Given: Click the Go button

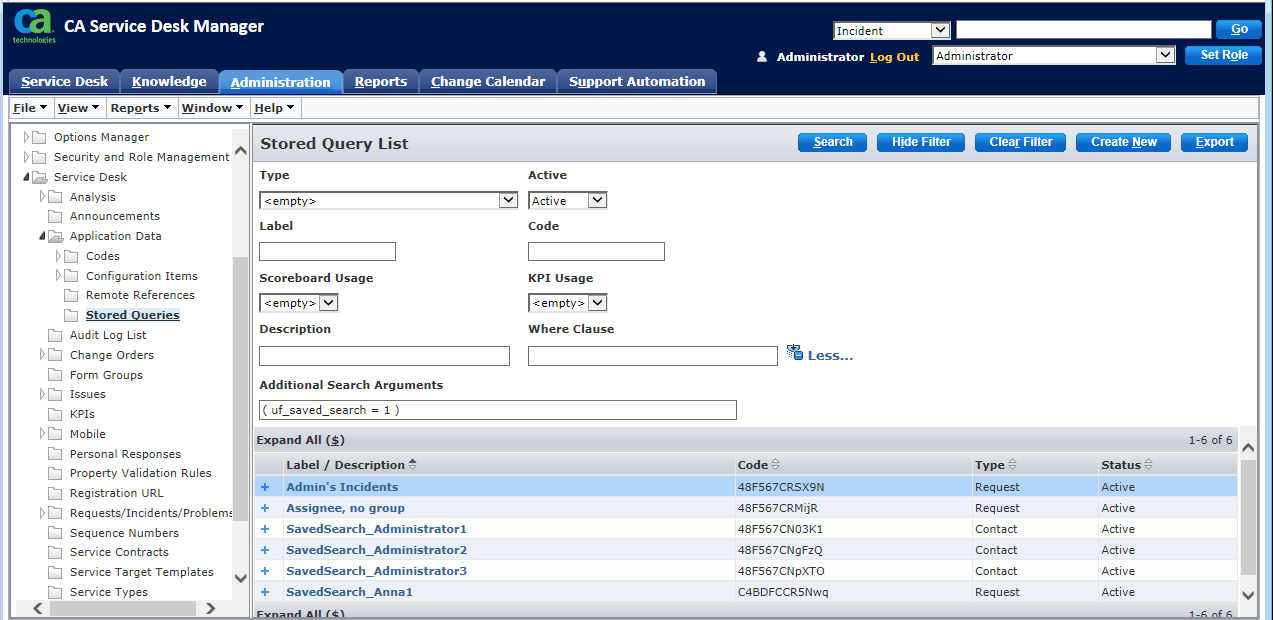Looking at the screenshot, I should pyautogui.click(x=1239, y=30).
